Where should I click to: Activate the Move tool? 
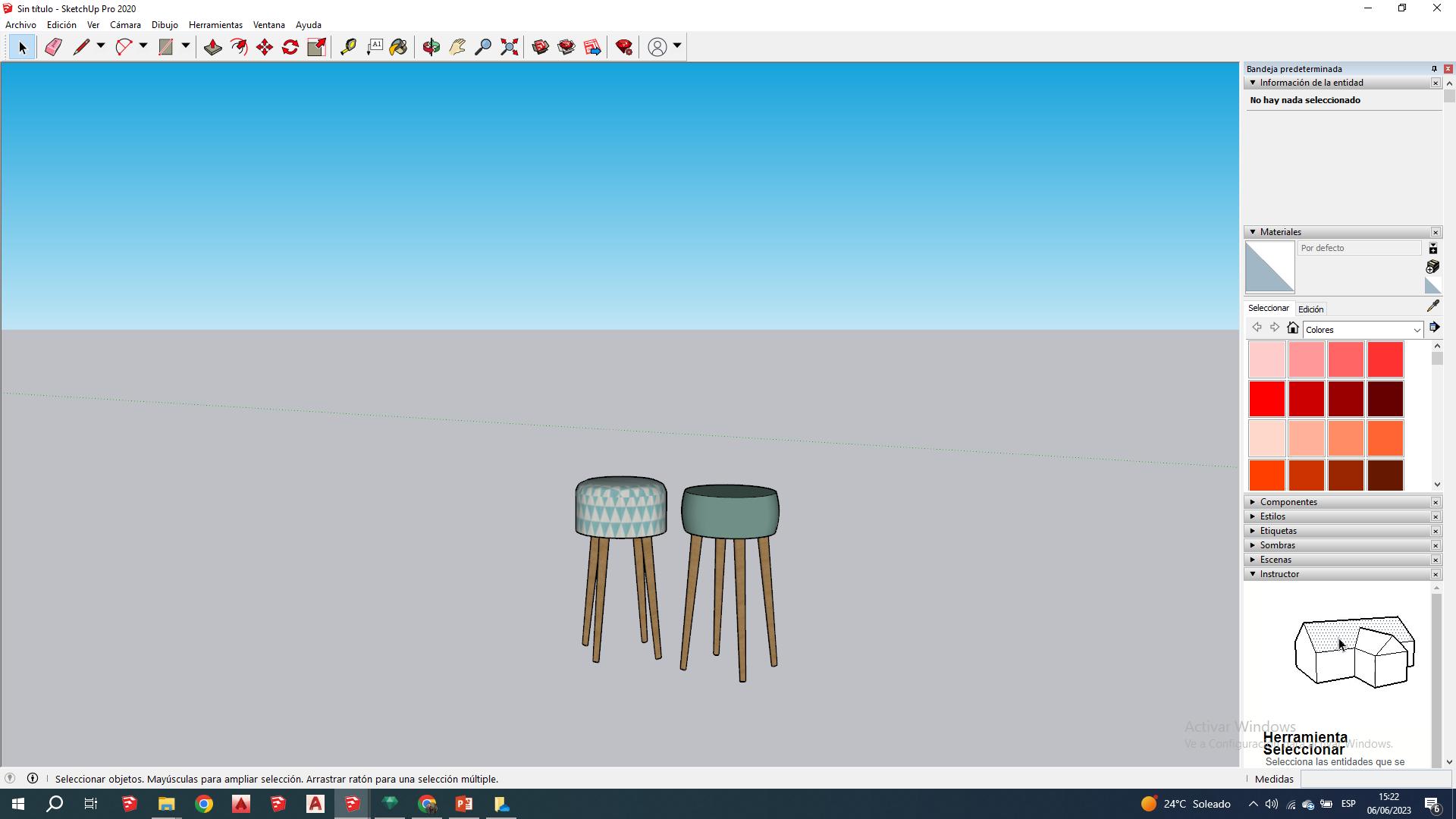[x=265, y=47]
